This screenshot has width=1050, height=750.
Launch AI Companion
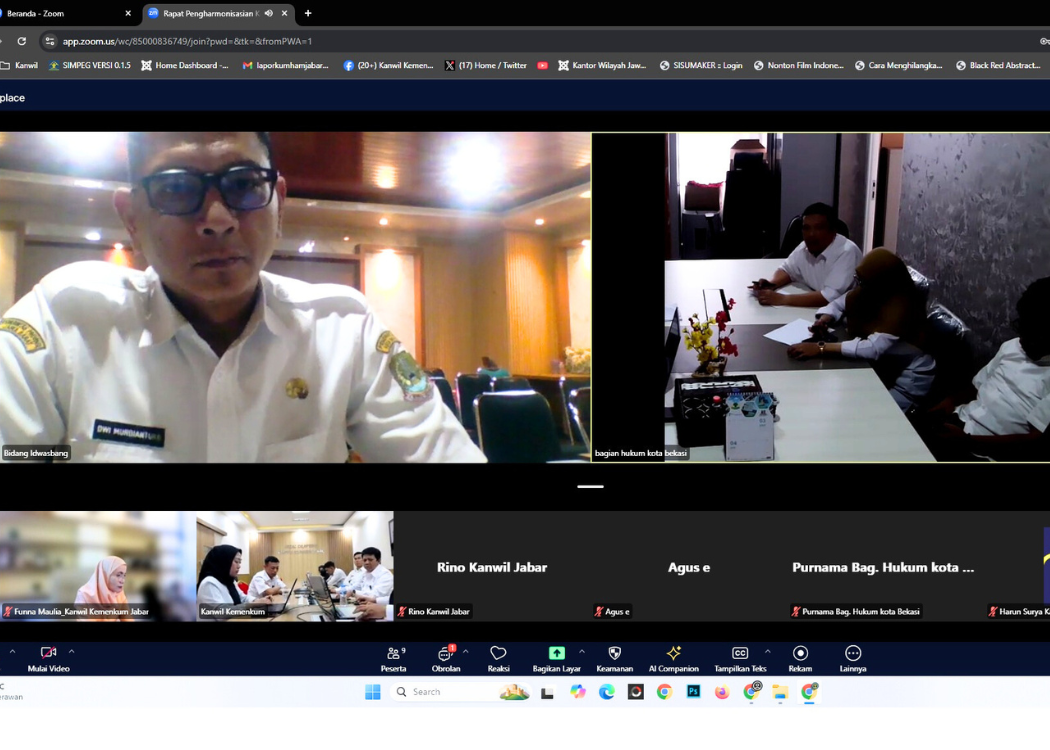point(673,658)
